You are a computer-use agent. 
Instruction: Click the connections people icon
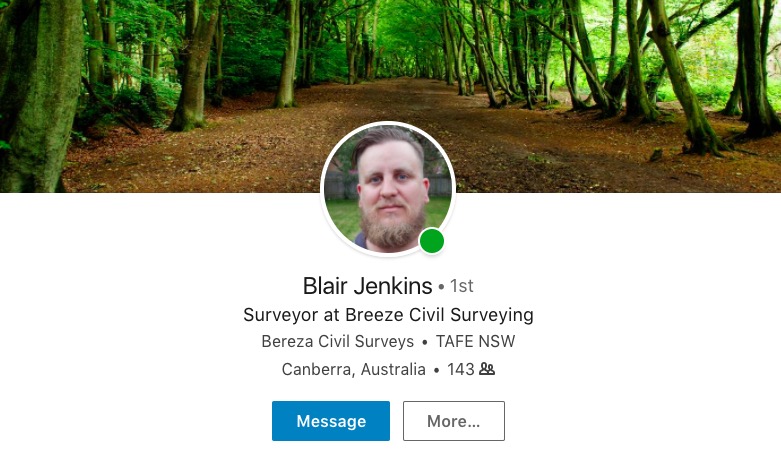tap(487, 369)
